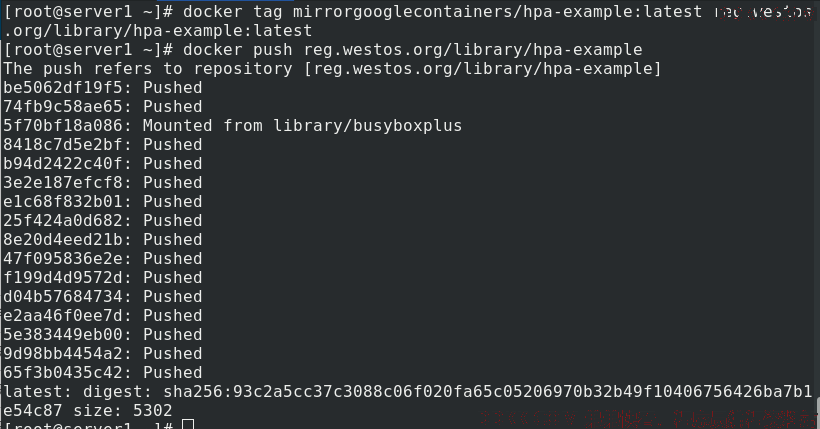
Task: Click layer ID b94d2422c40f
Action: [x=63, y=164]
